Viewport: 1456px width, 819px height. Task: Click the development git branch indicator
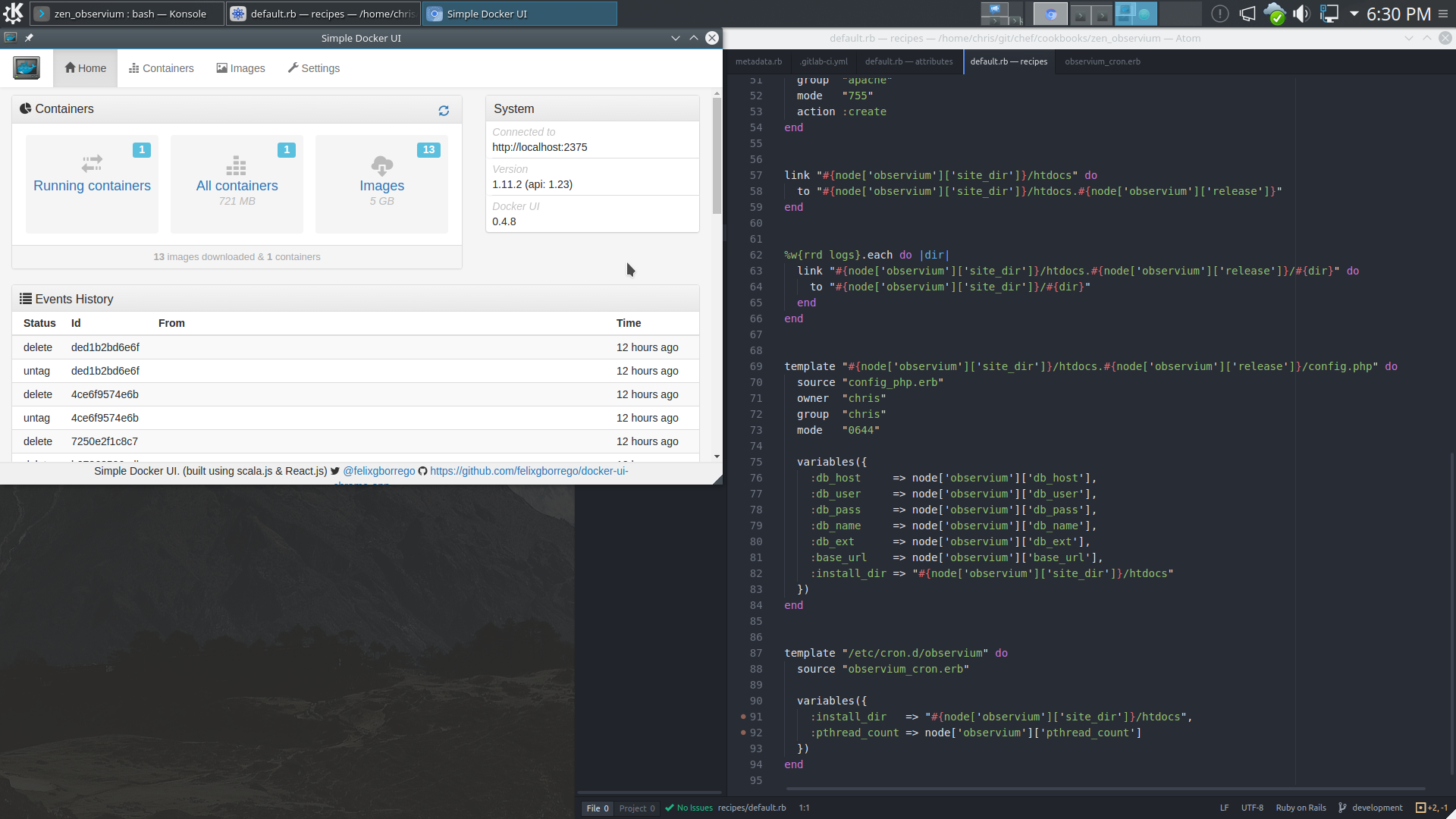pos(1370,808)
